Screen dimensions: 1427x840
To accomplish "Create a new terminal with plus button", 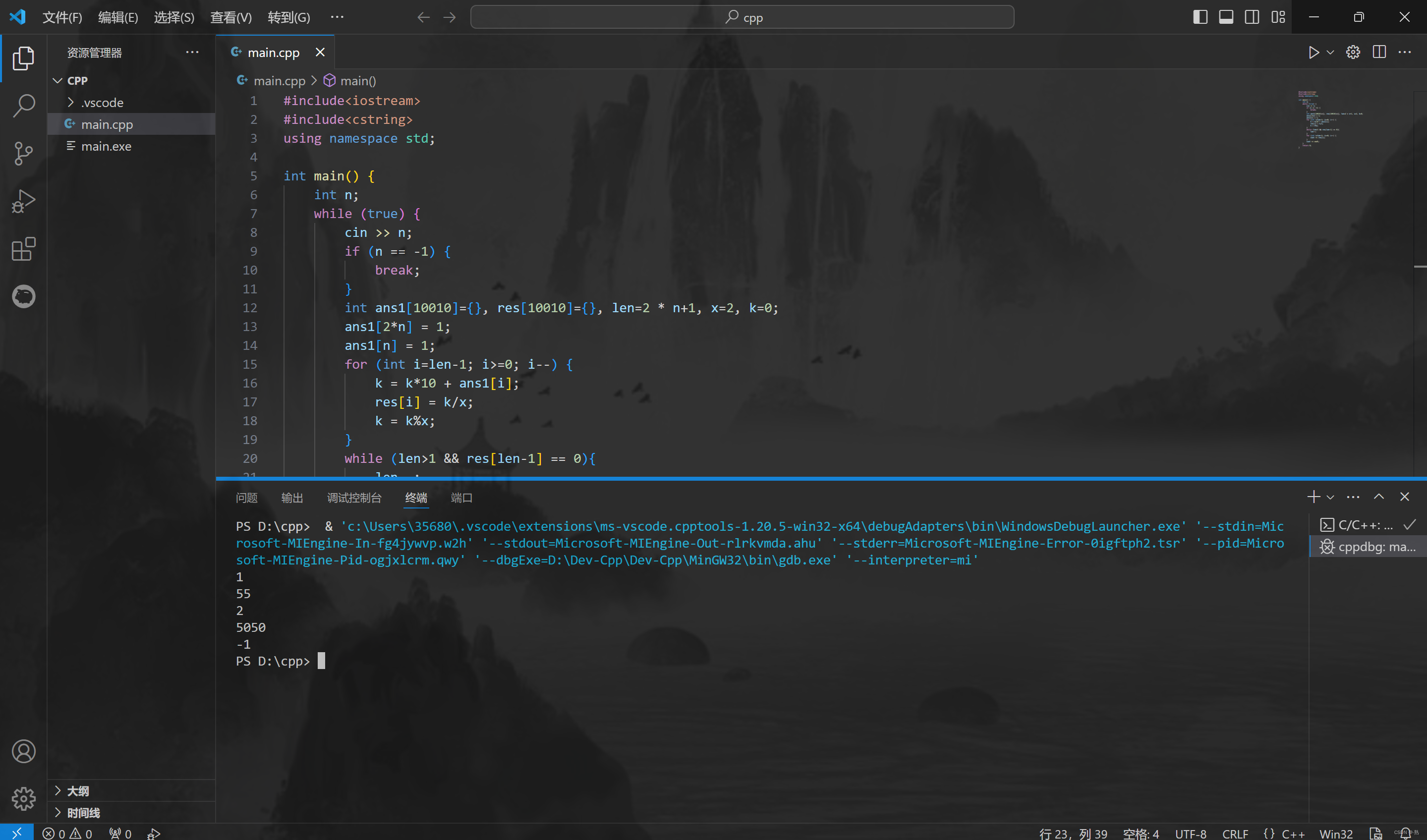I will pyautogui.click(x=1314, y=497).
